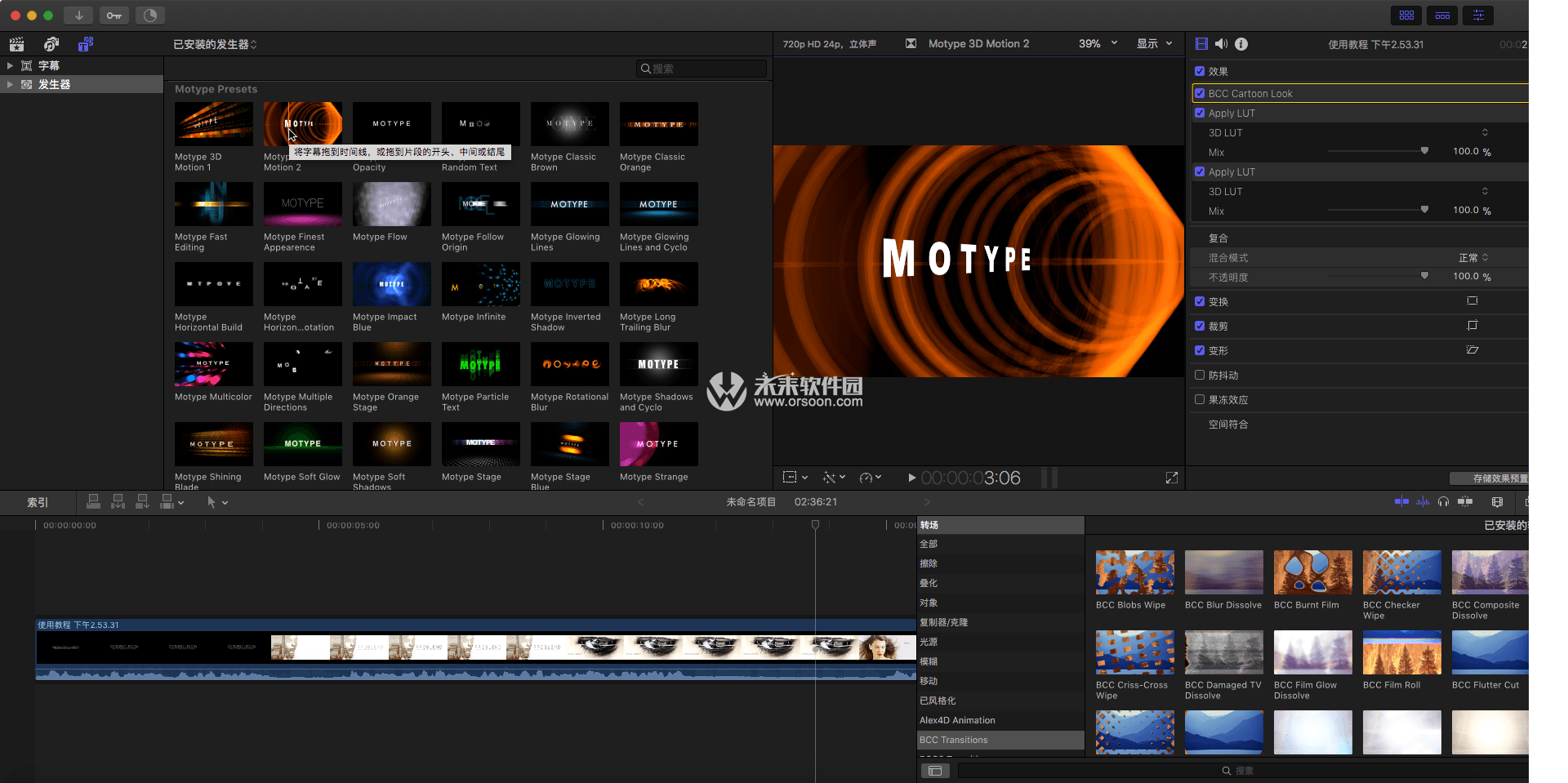Click the import media arrow icon
The width and height of the screenshot is (1568, 783).
point(78,16)
